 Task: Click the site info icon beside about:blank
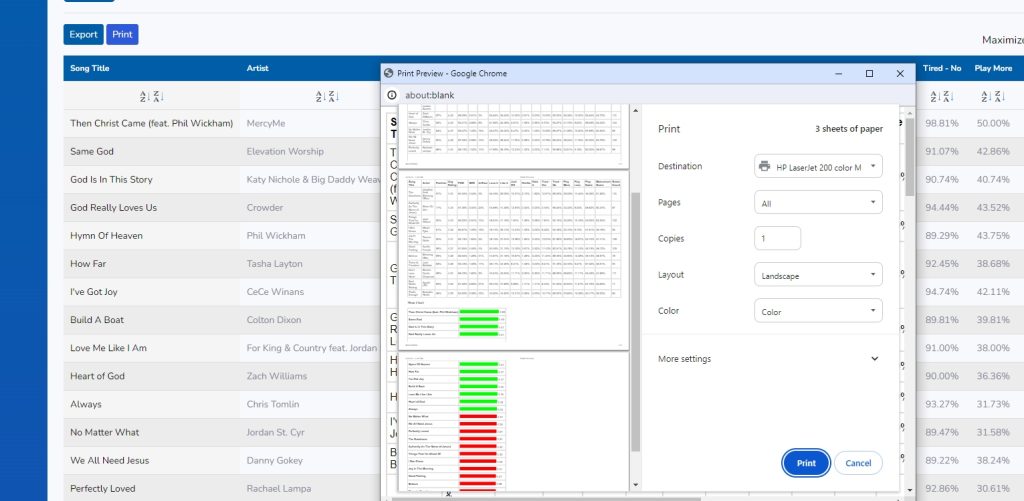point(392,95)
